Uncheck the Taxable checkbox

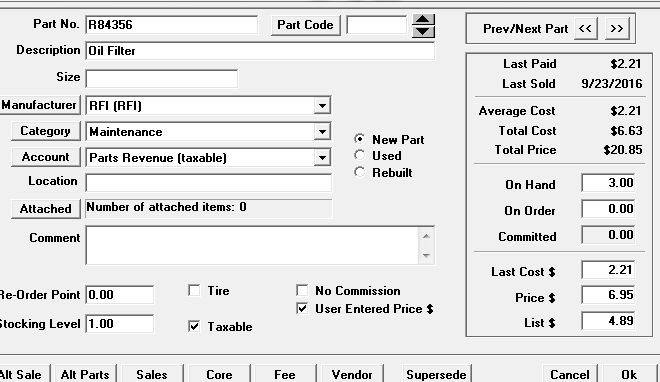point(194,326)
